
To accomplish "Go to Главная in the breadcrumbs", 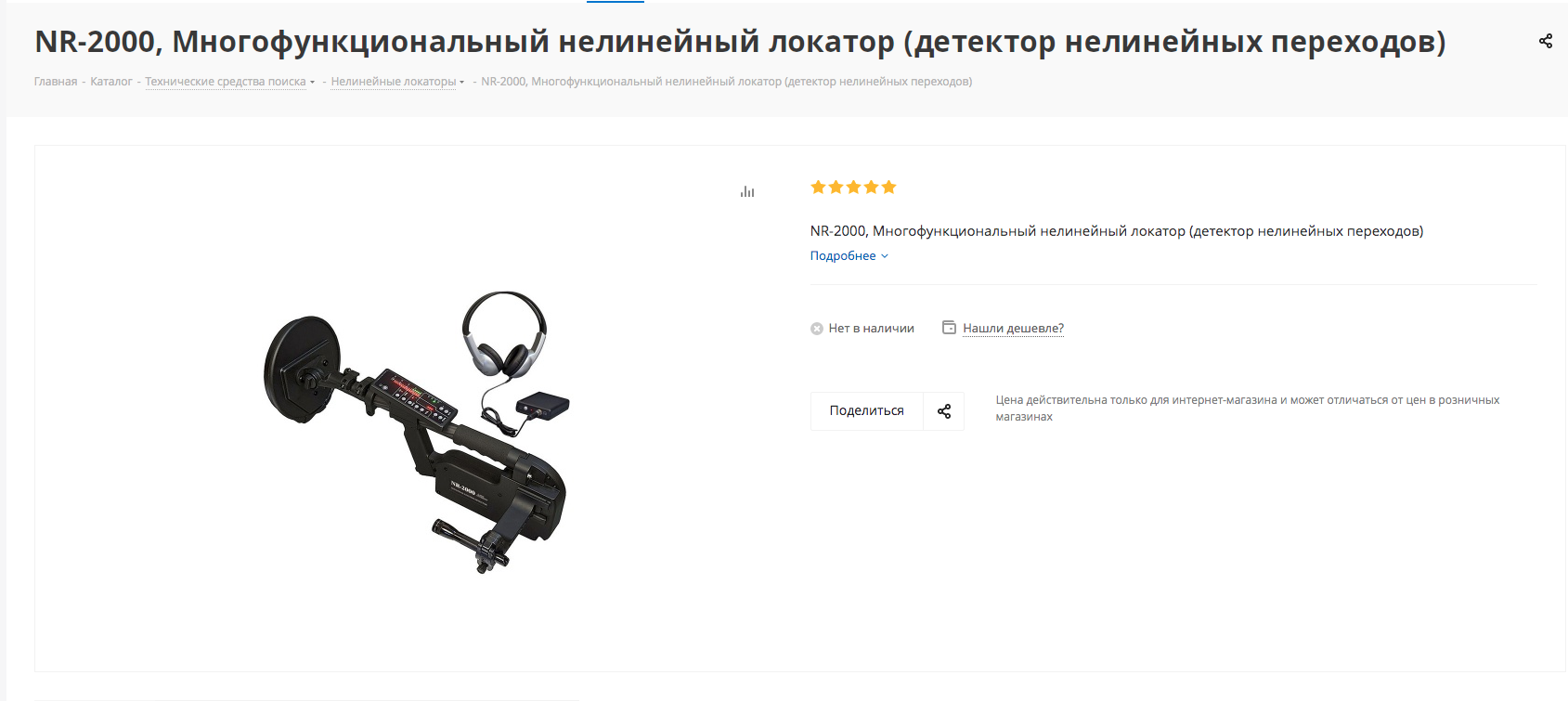I will pos(56,82).
